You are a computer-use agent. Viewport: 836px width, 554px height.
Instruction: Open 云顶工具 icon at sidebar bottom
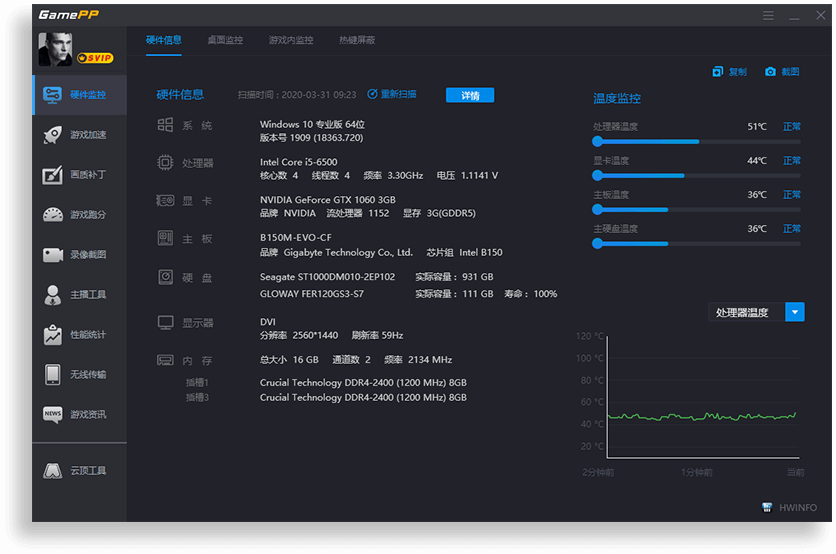coord(52,471)
